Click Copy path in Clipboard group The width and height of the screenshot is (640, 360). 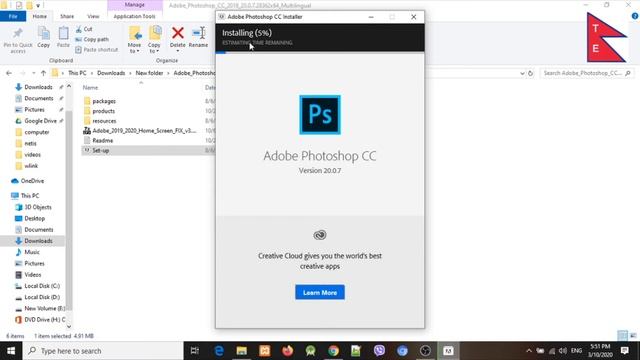[x=92, y=40]
